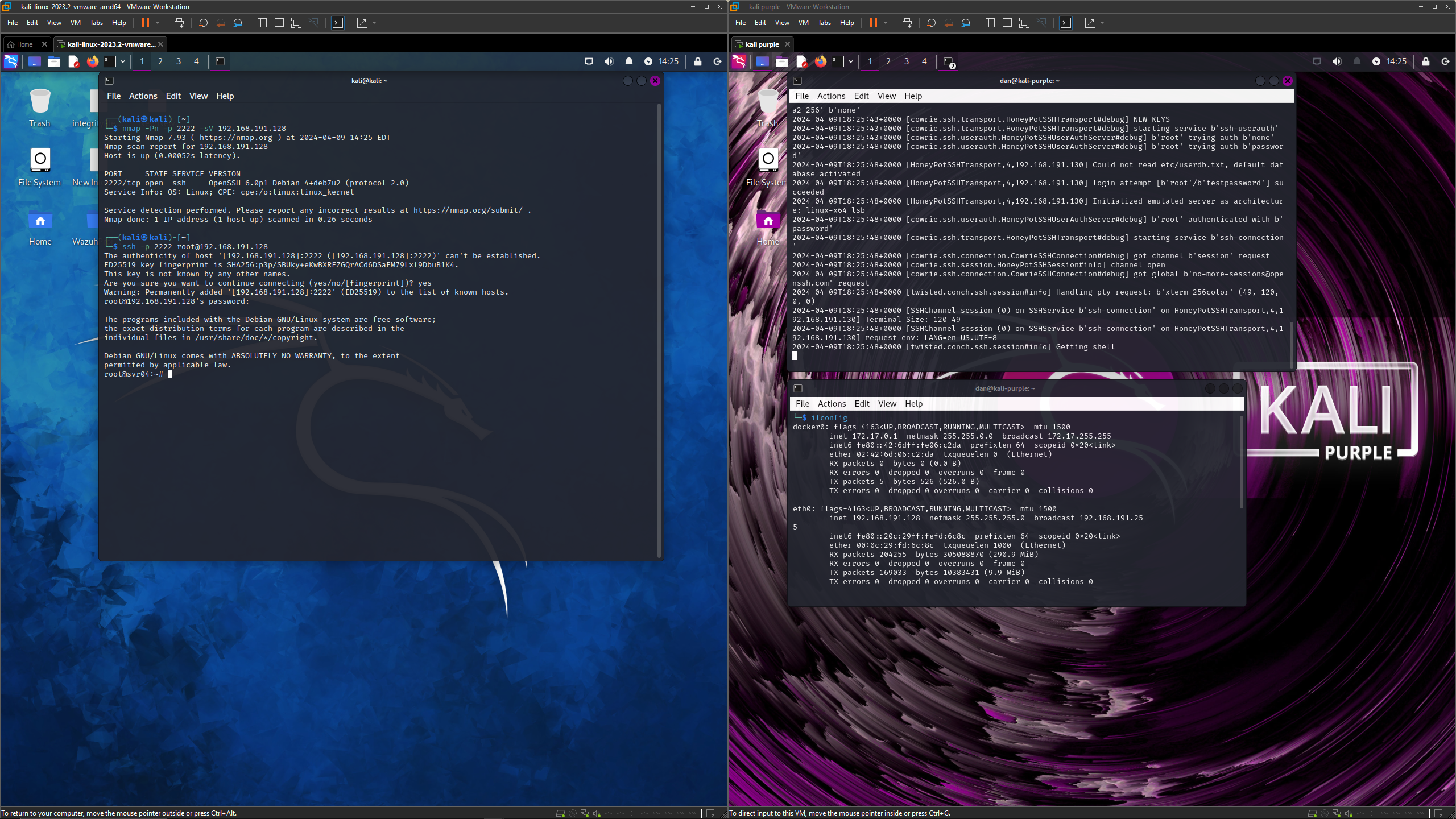Toggle console view in left VMware toolbar
The width and height of the screenshot is (1456, 819).
coord(338,23)
